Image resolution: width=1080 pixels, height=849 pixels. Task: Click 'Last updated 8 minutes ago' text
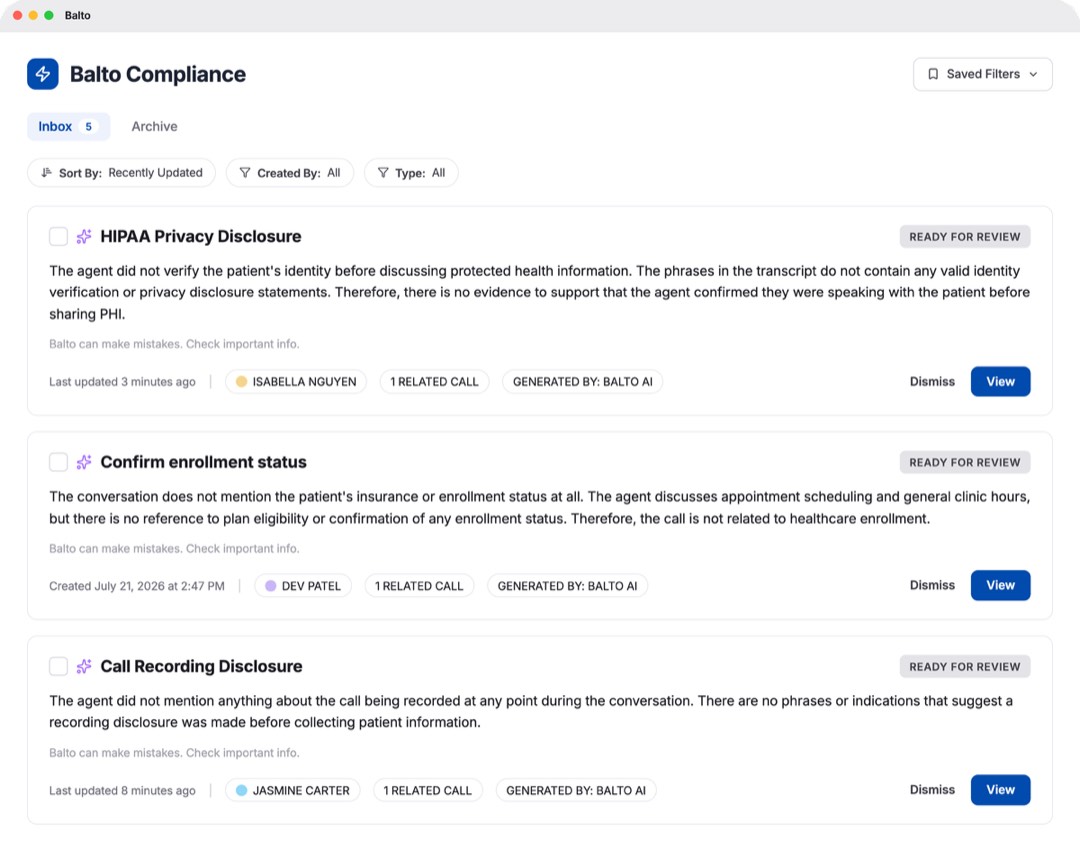[x=122, y=790]
